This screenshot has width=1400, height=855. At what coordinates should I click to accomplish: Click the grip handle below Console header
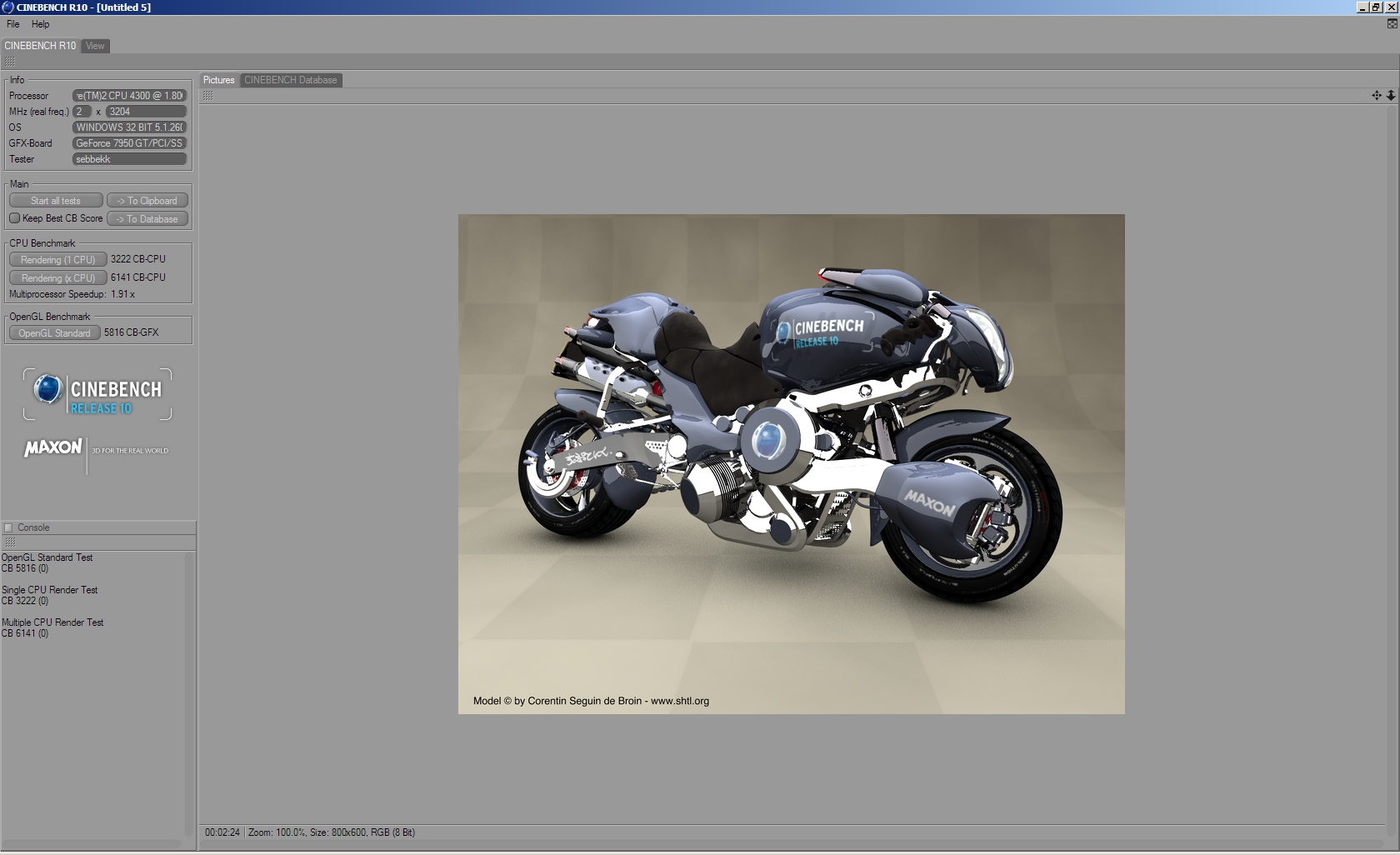point(10,542)
